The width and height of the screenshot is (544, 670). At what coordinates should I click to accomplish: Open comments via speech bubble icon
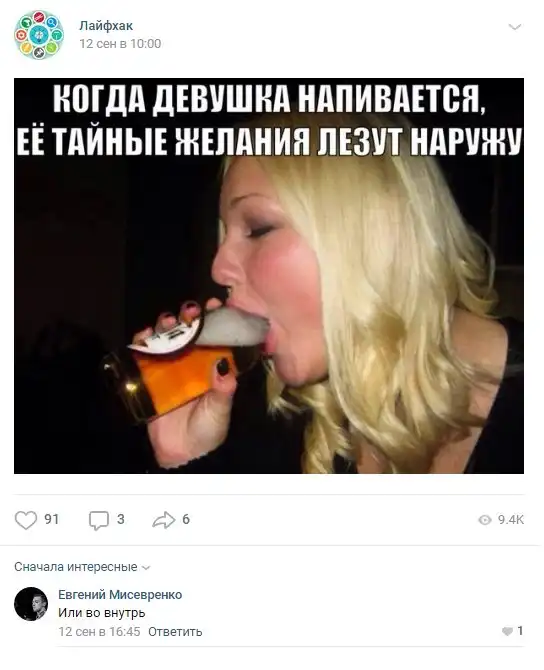pos(99,520)
